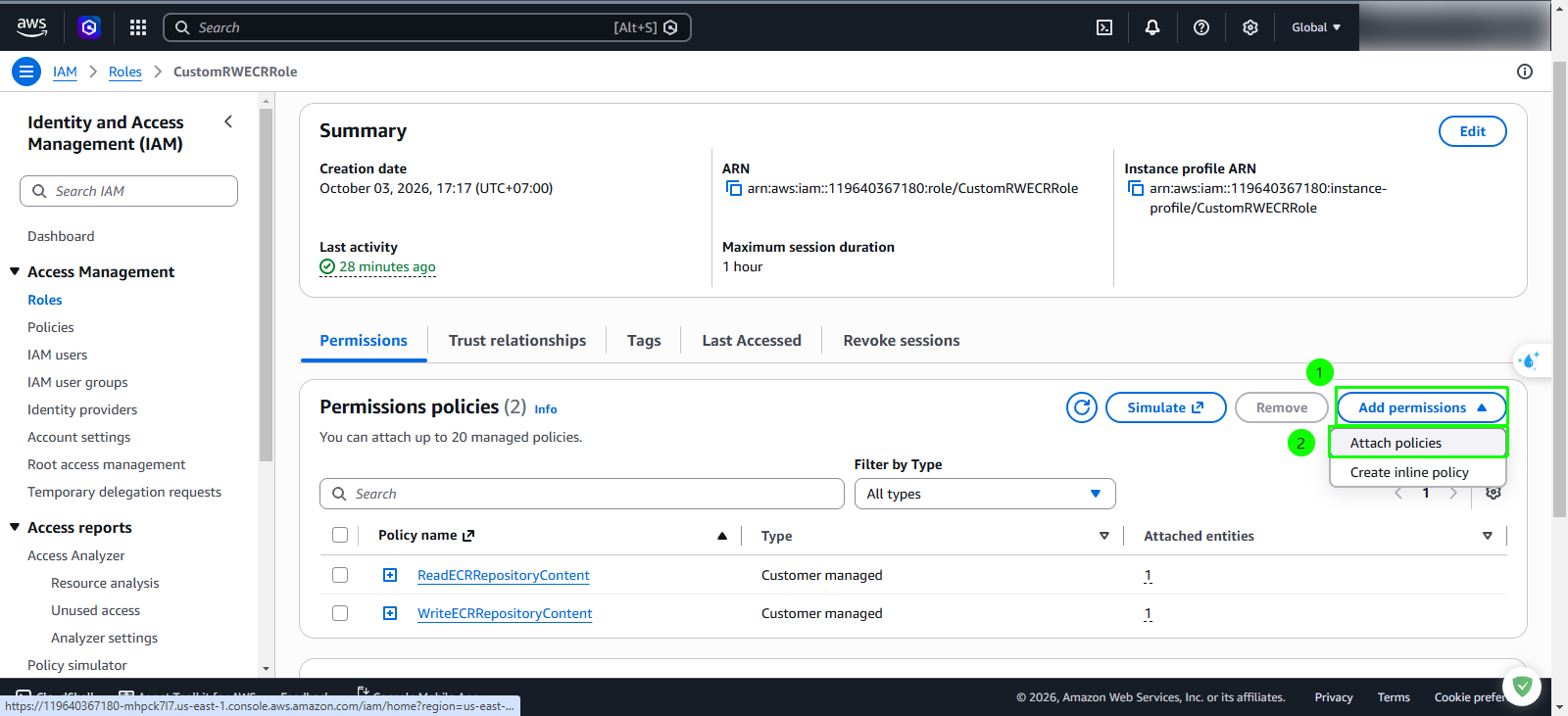Open the help question mark menu
This screenshot has width=1568, height=716.
coord(1201,27)
